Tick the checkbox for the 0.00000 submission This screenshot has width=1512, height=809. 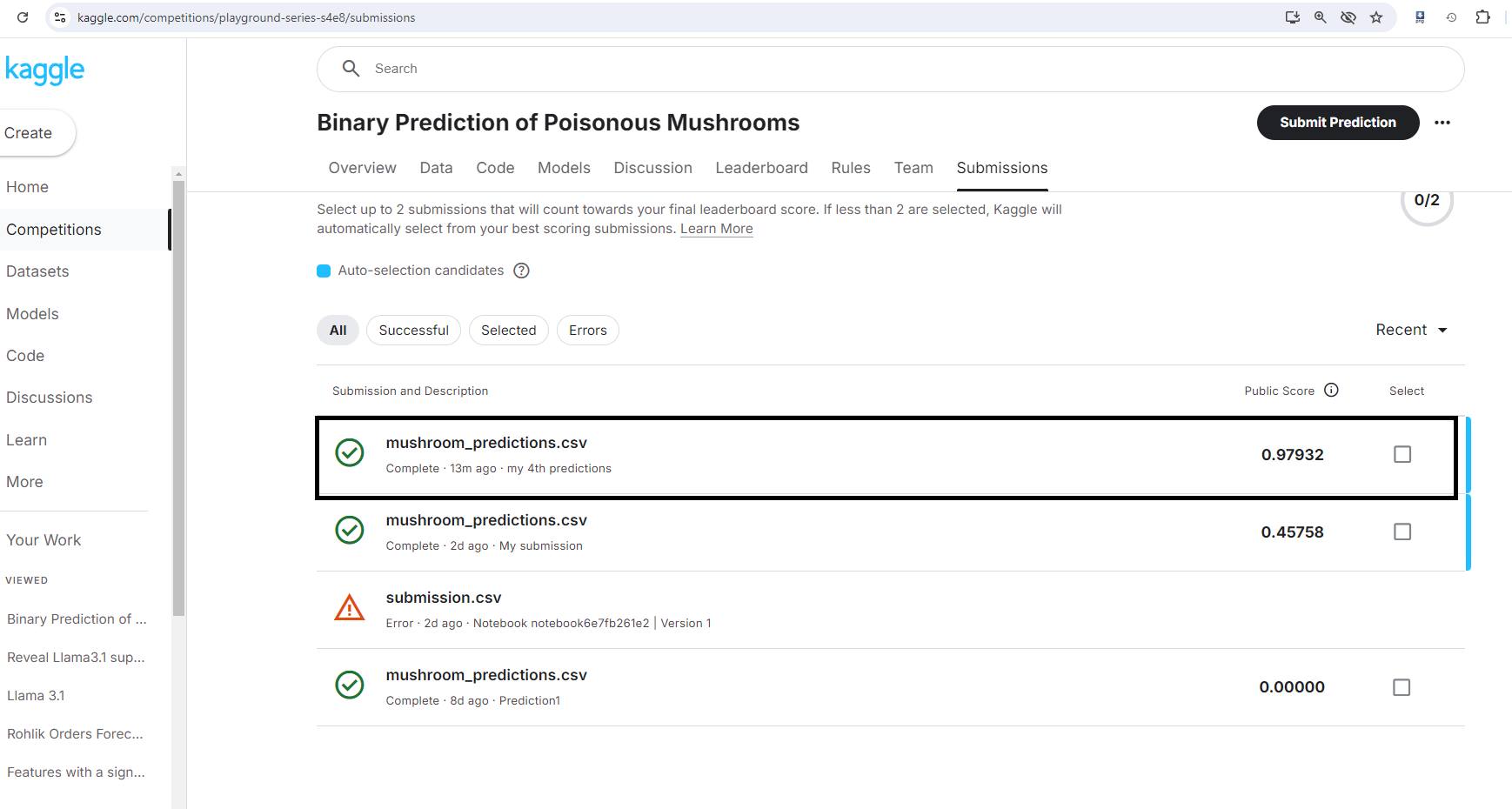coord(1401,687)
